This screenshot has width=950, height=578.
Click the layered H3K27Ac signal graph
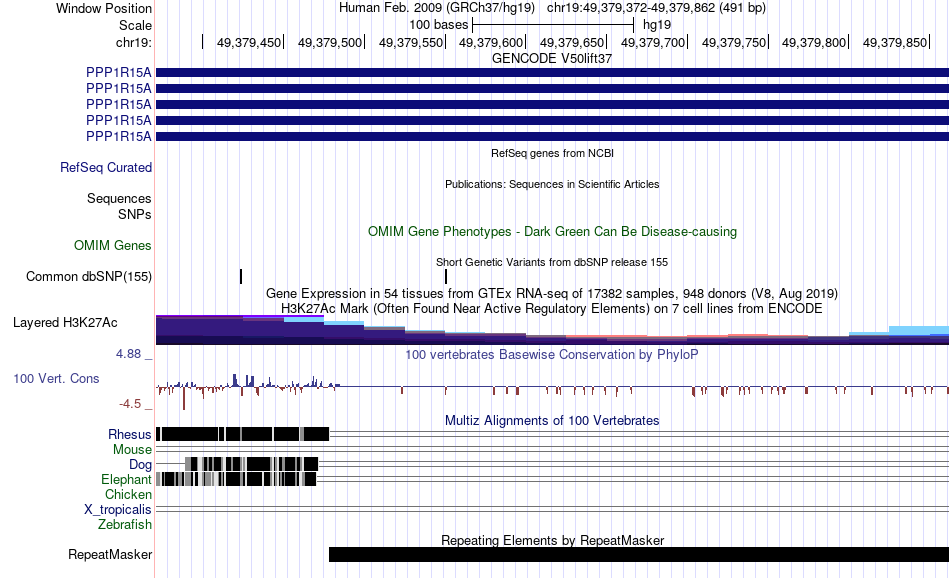[552, 330]
